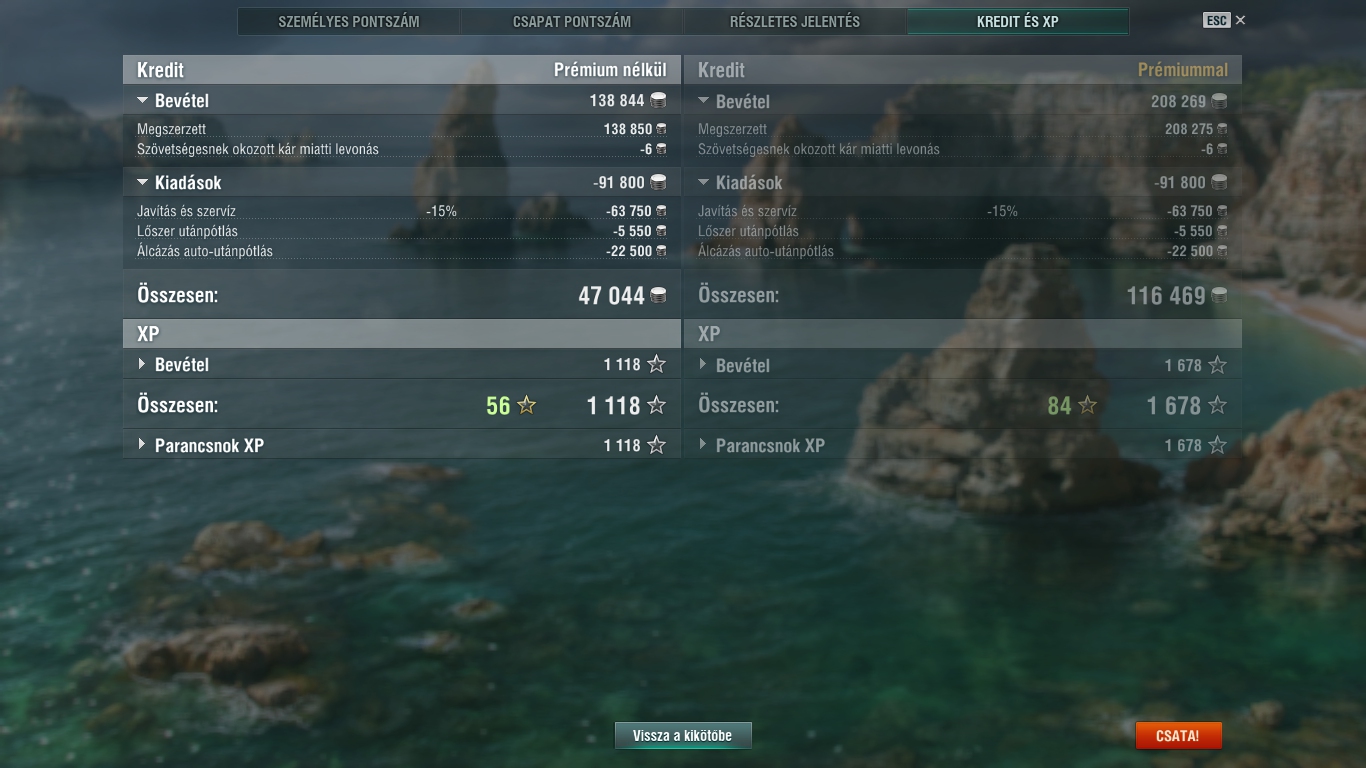
Task: Click the star icon next to green 56
Action: tap(526, 405)
